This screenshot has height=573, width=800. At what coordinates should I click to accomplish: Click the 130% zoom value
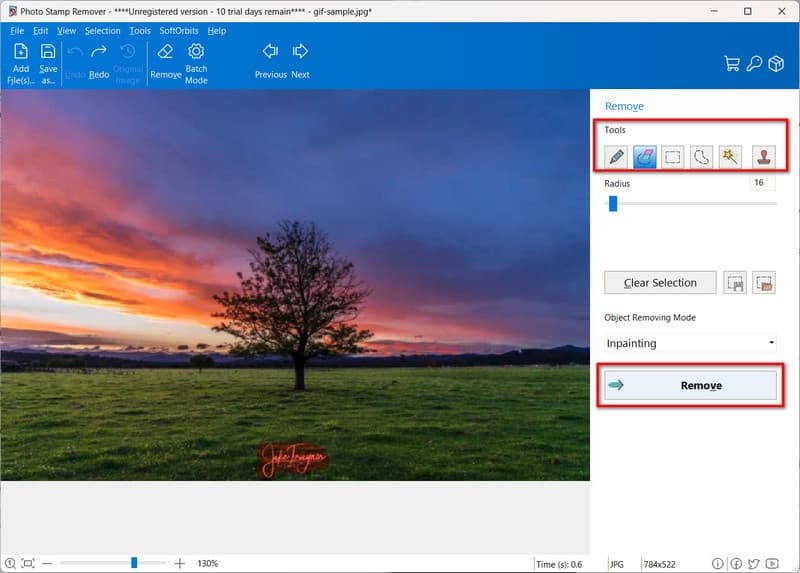(208, 563)
